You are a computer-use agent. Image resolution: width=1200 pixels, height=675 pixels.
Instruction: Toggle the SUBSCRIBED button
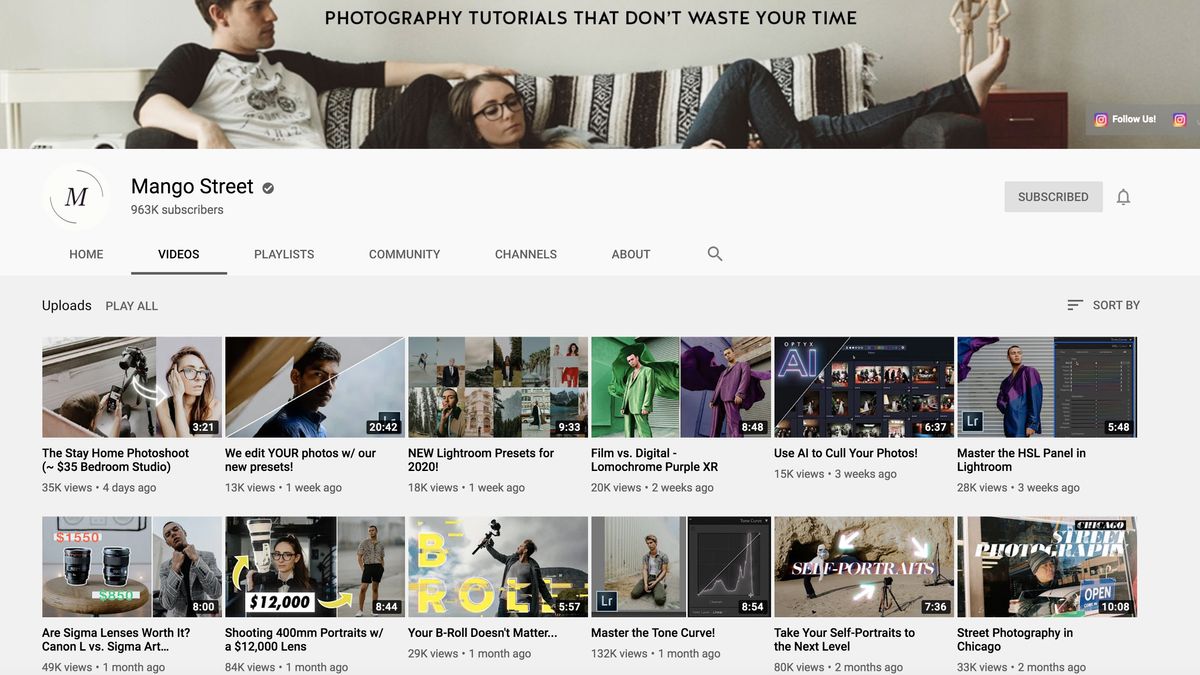pyautogui.click(x=1053, y=196)
